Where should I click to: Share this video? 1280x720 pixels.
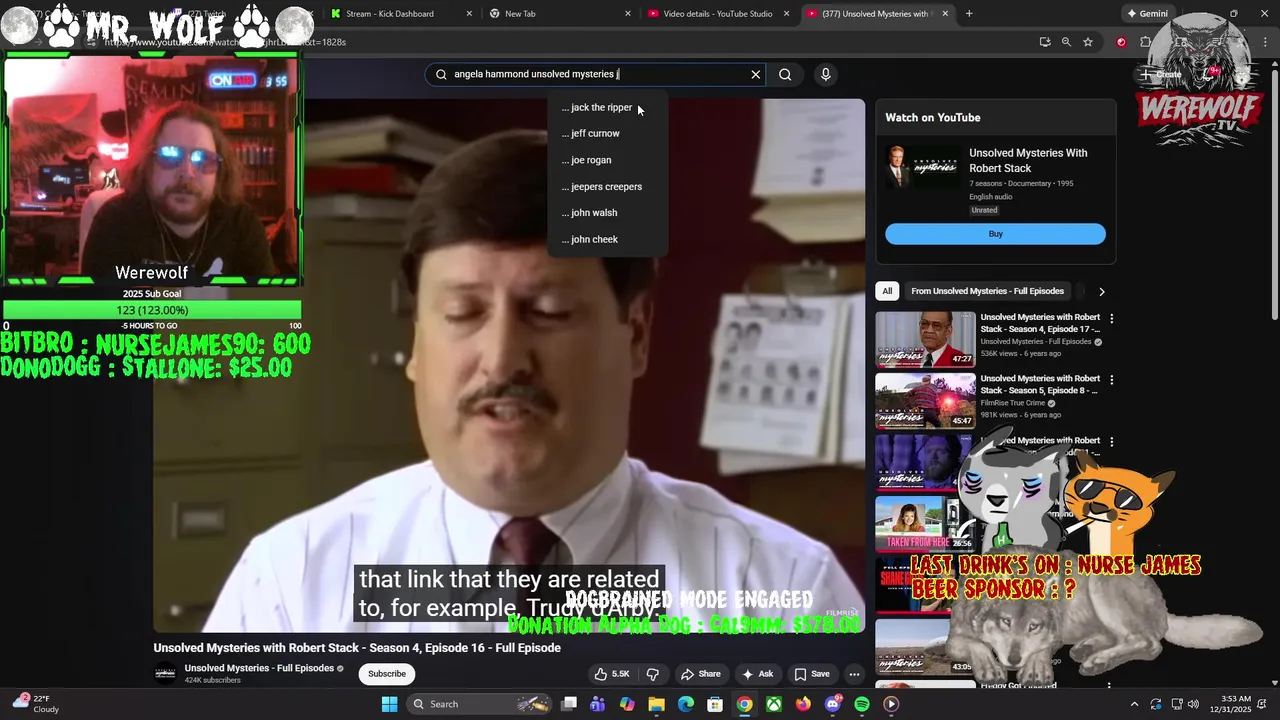(700, 674)
